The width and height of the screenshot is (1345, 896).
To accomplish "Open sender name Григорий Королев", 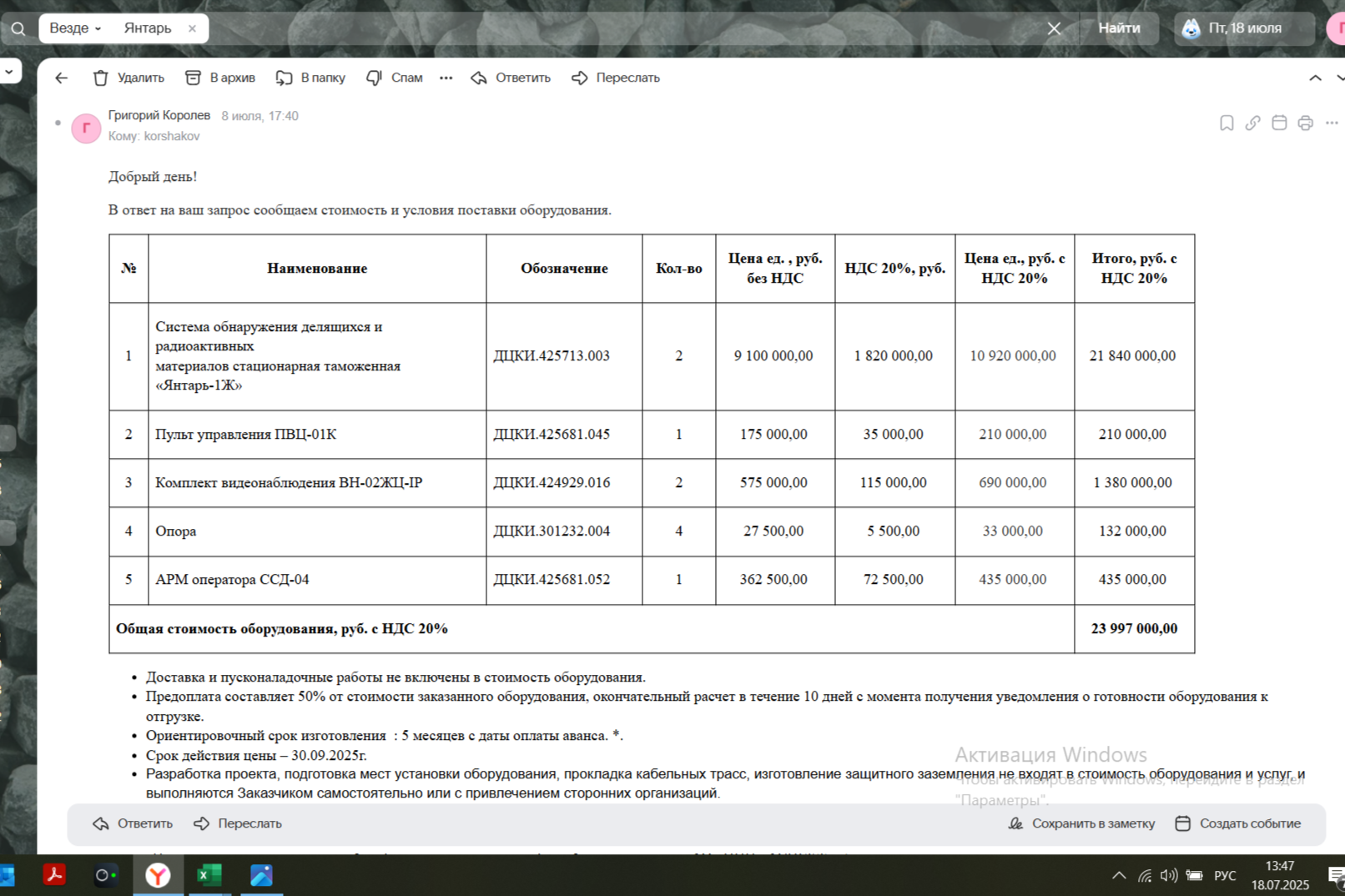I will point(159,115).
